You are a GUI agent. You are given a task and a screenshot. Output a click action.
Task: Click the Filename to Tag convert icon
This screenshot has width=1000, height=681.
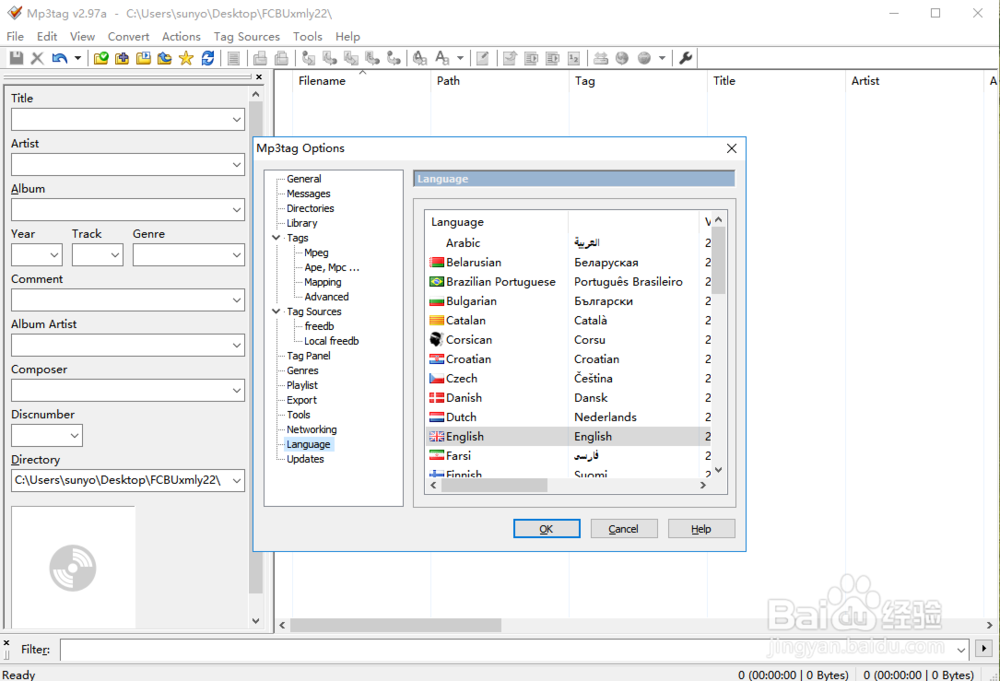[330, 58]
